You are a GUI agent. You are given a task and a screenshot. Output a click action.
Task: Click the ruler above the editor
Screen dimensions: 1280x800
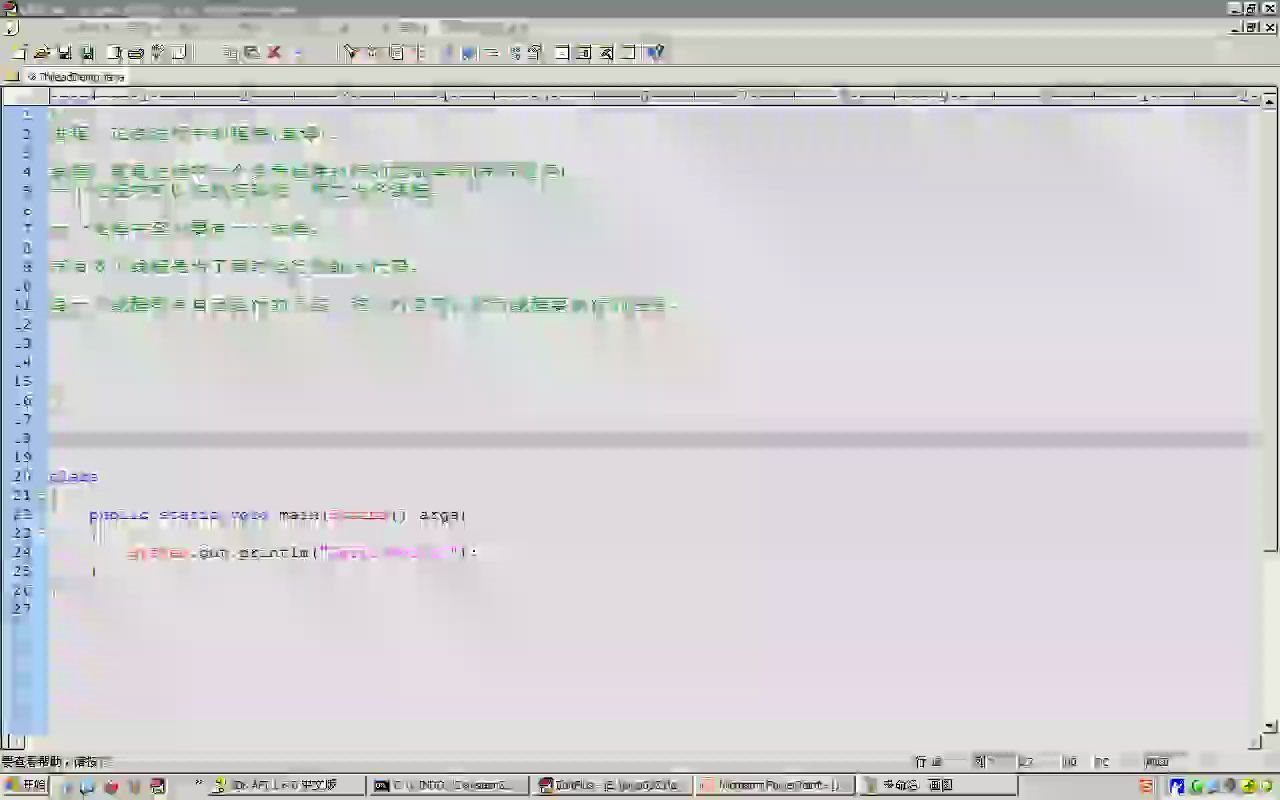click(x=654, y=97)
